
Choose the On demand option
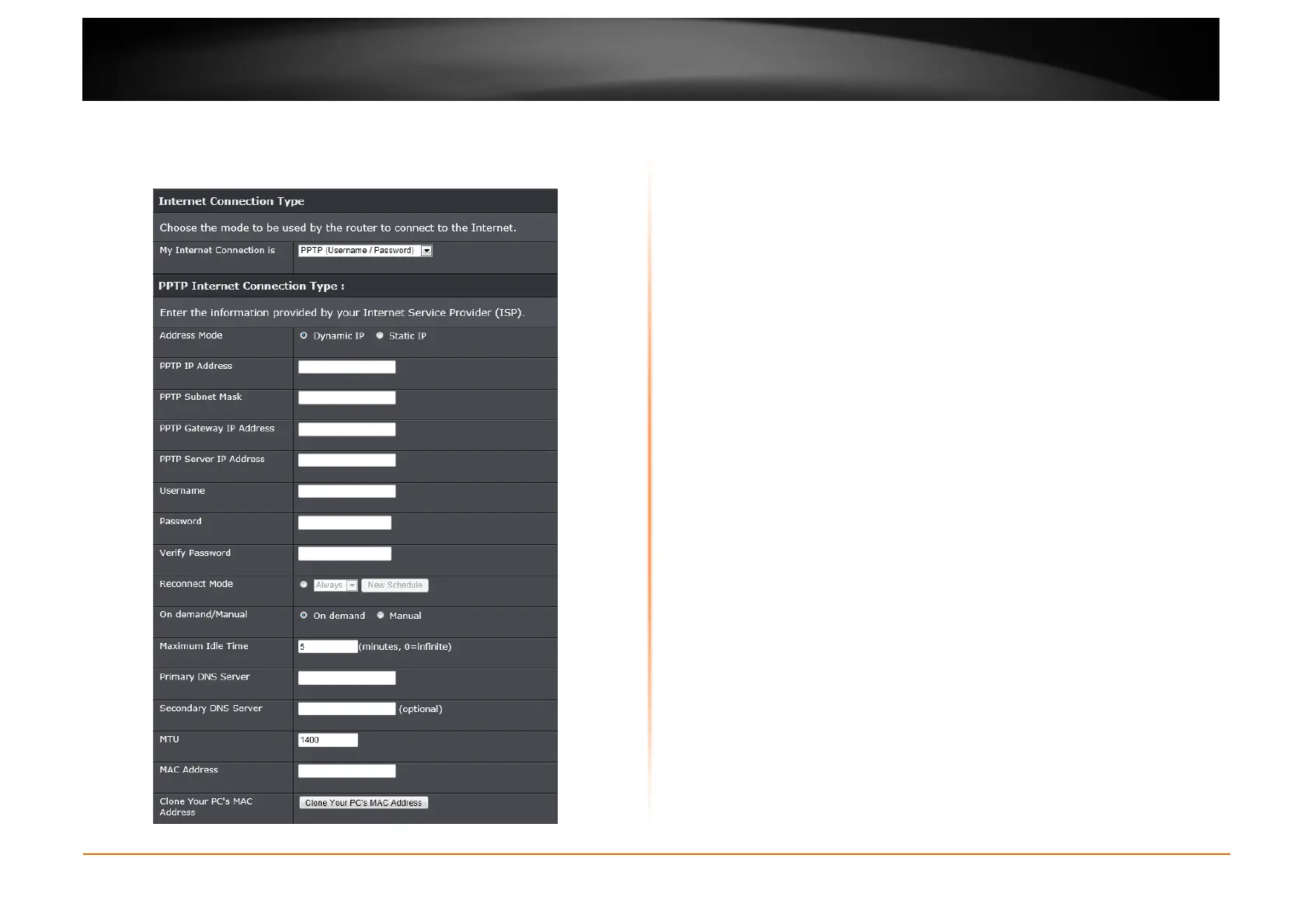tap(304, 615)
